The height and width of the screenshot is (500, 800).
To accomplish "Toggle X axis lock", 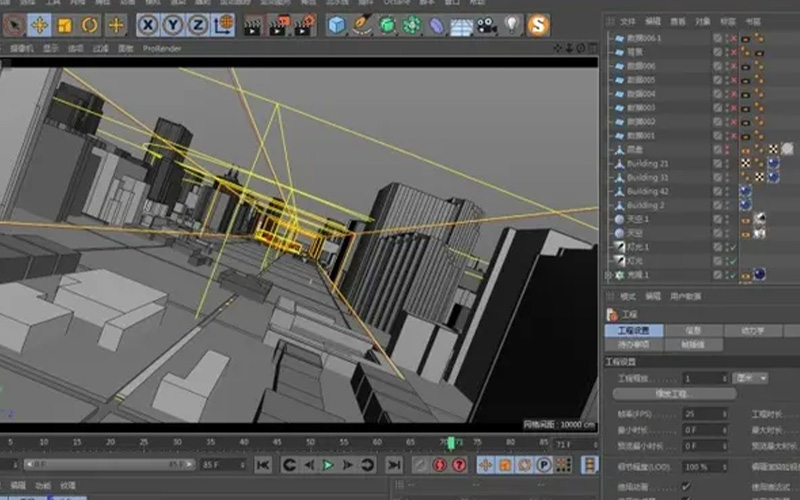I will coord(148,24).
